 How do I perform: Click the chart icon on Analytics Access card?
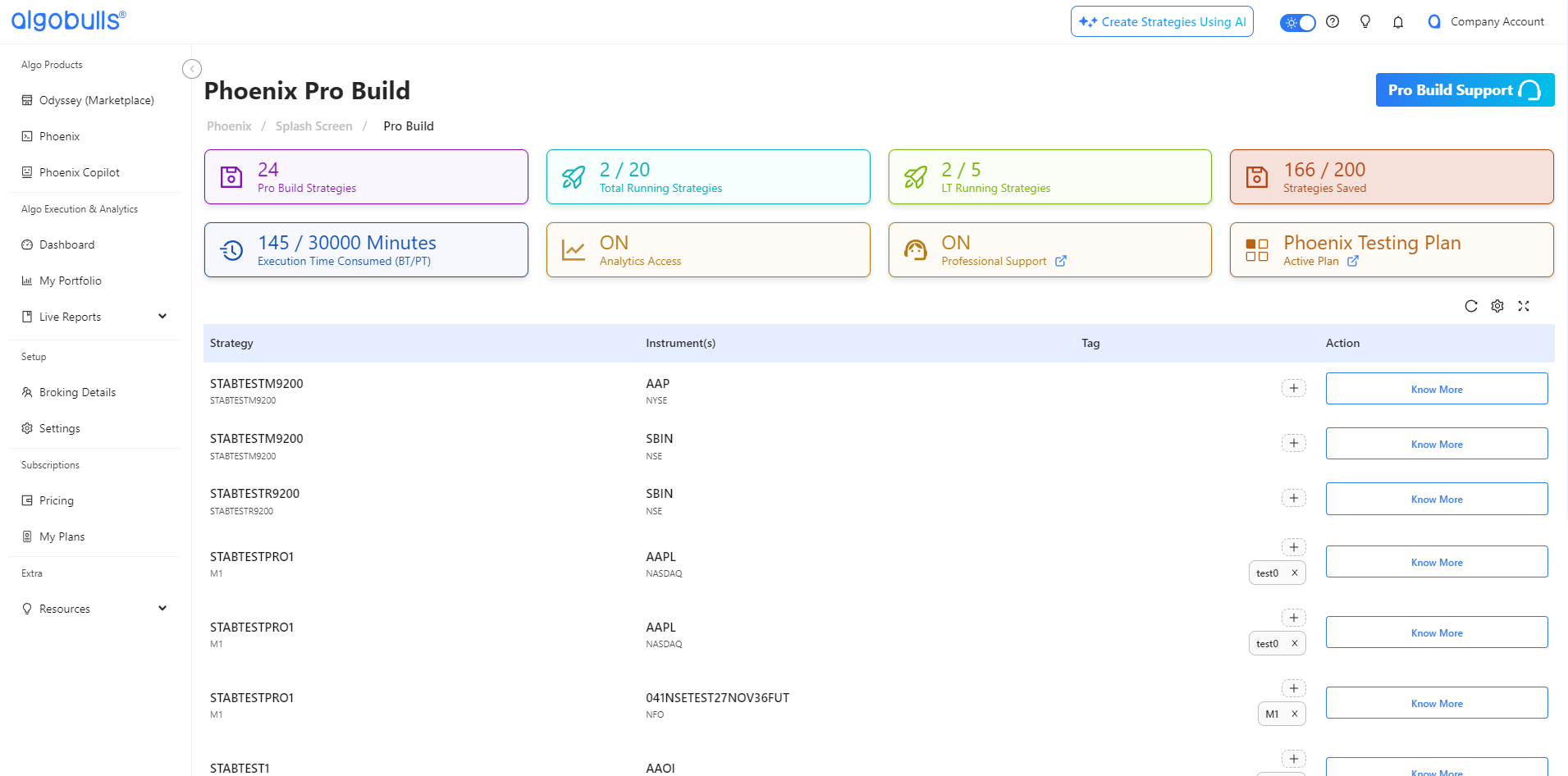[574, 250]
